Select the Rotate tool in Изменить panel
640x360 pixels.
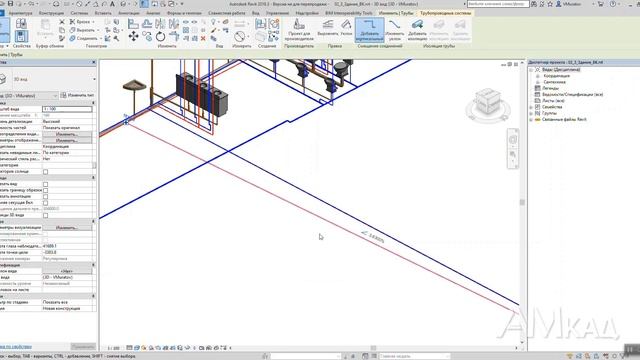pos(160,36)
